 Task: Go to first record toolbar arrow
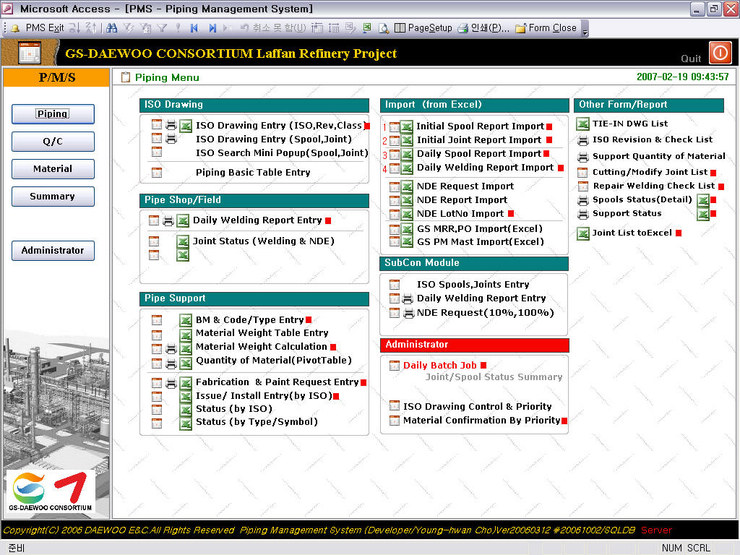tap(194, 28)
